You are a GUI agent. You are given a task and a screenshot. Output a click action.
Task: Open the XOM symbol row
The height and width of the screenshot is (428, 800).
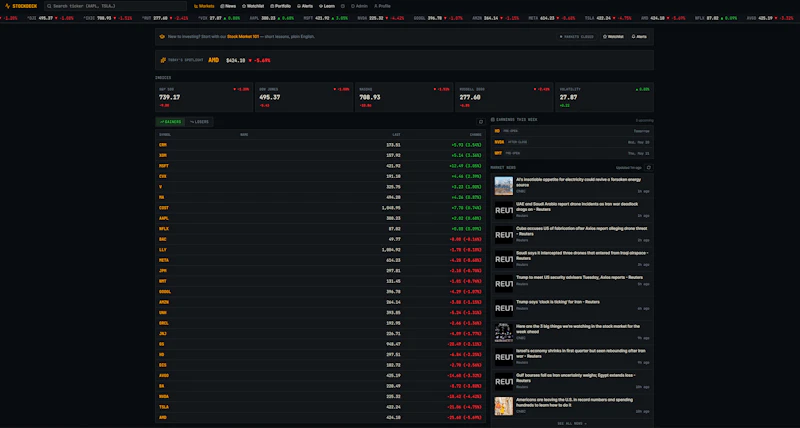tap(320, 155)
